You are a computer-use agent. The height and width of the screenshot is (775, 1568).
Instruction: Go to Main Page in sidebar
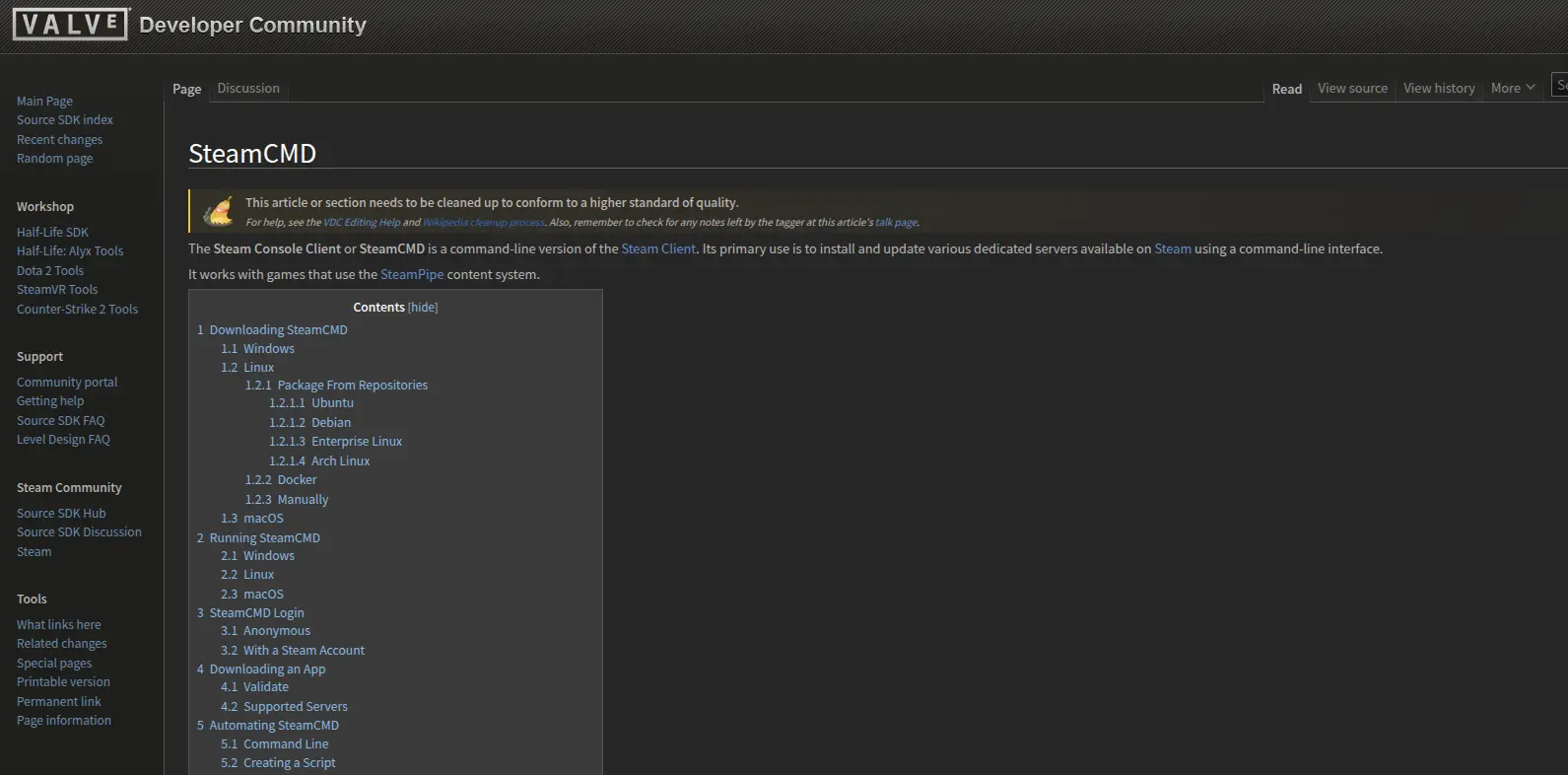pos(44,101)
